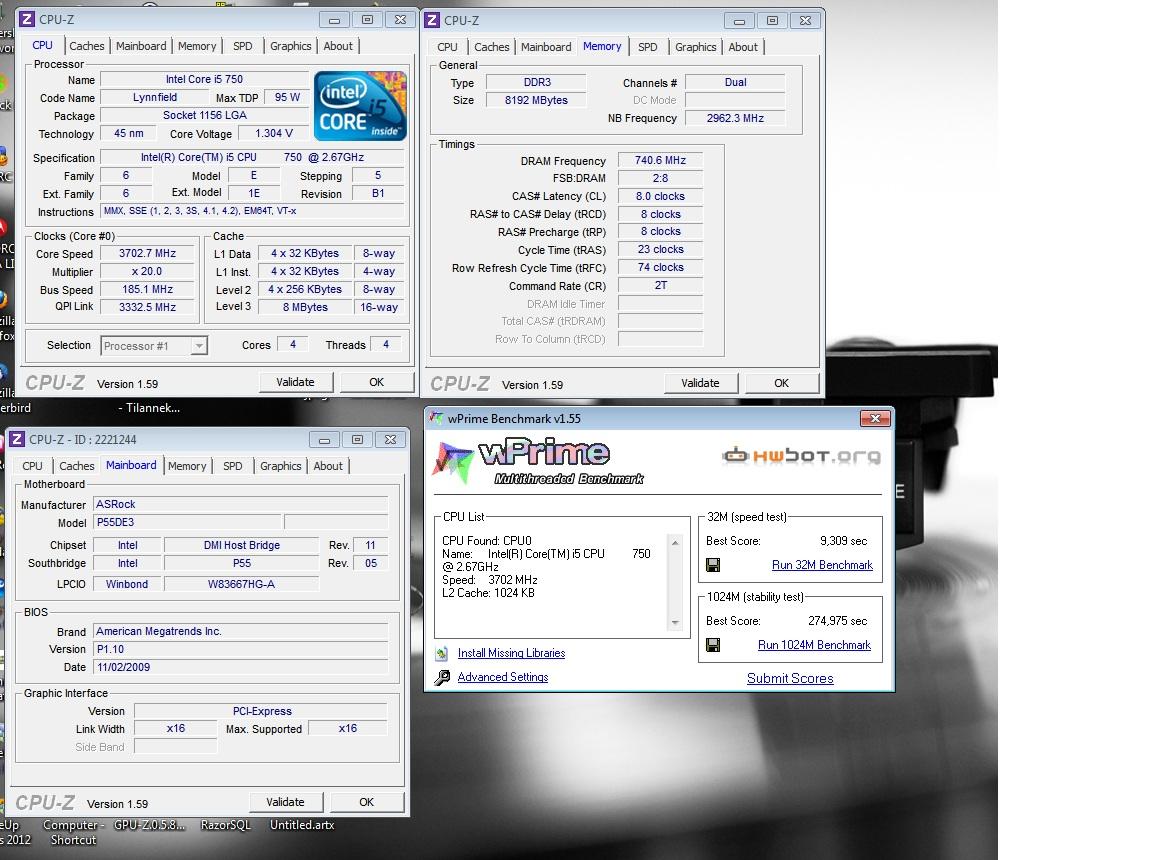Click the save disk icon for 1024M score
The image size is (1152, 860).
coord(713,645)
